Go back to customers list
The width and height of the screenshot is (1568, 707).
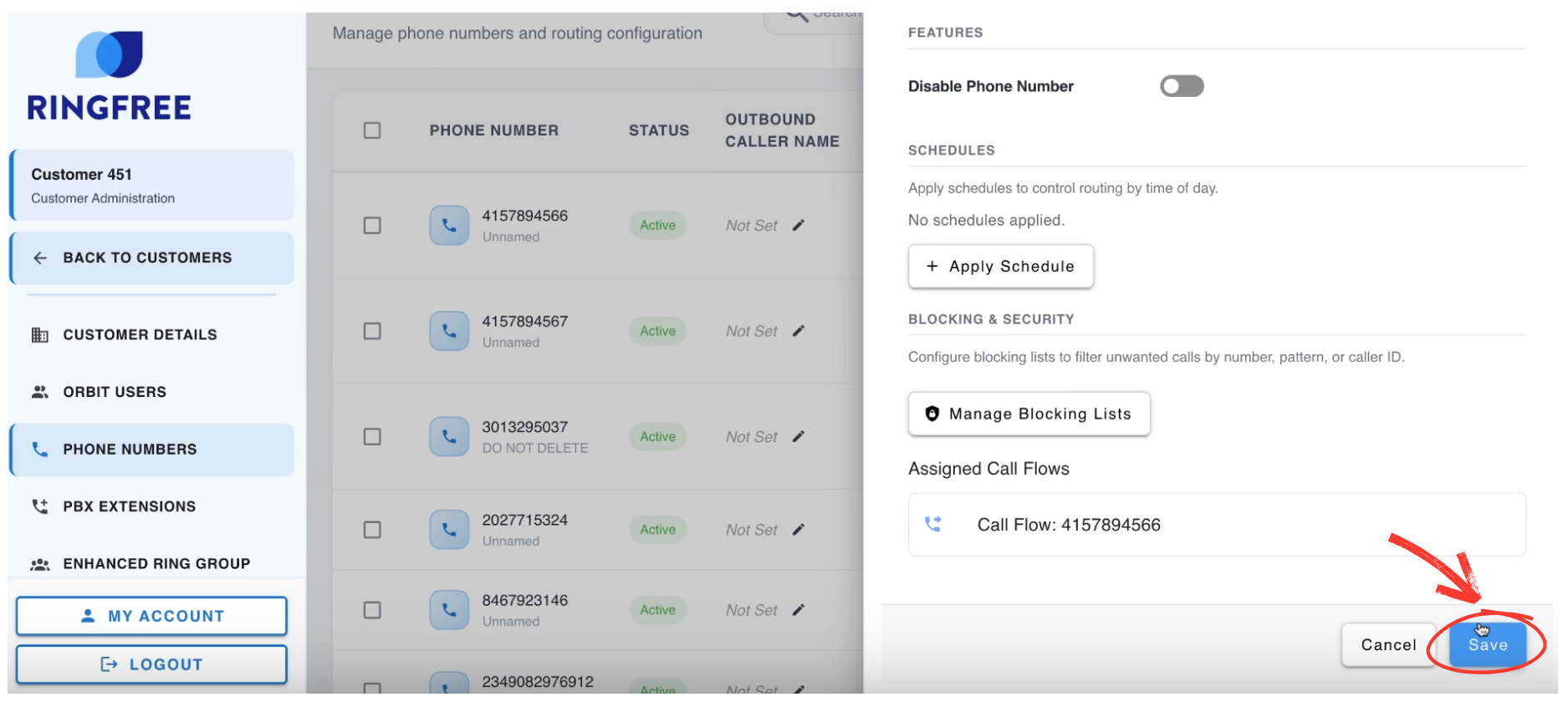click(x=147, y=258)
